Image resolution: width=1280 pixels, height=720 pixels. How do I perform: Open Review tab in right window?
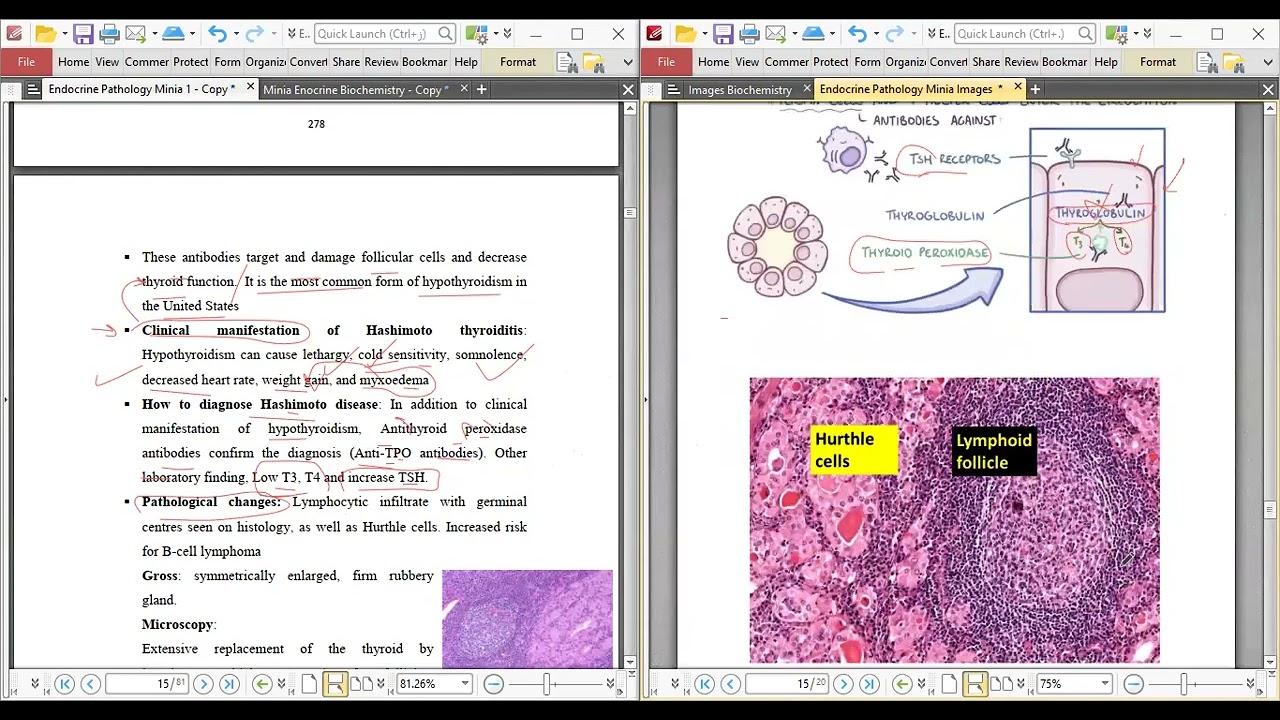(1021, 62)
